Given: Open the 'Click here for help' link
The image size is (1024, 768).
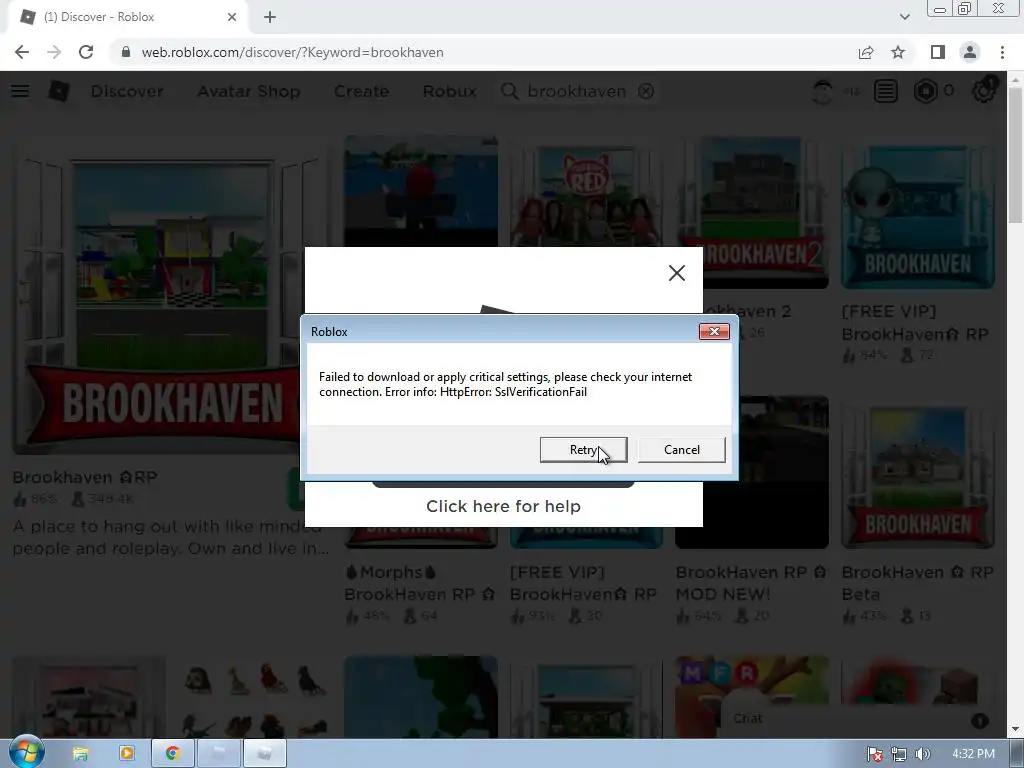Looking at the screenshot, I should pyautogui.click(x=503, y=506).
